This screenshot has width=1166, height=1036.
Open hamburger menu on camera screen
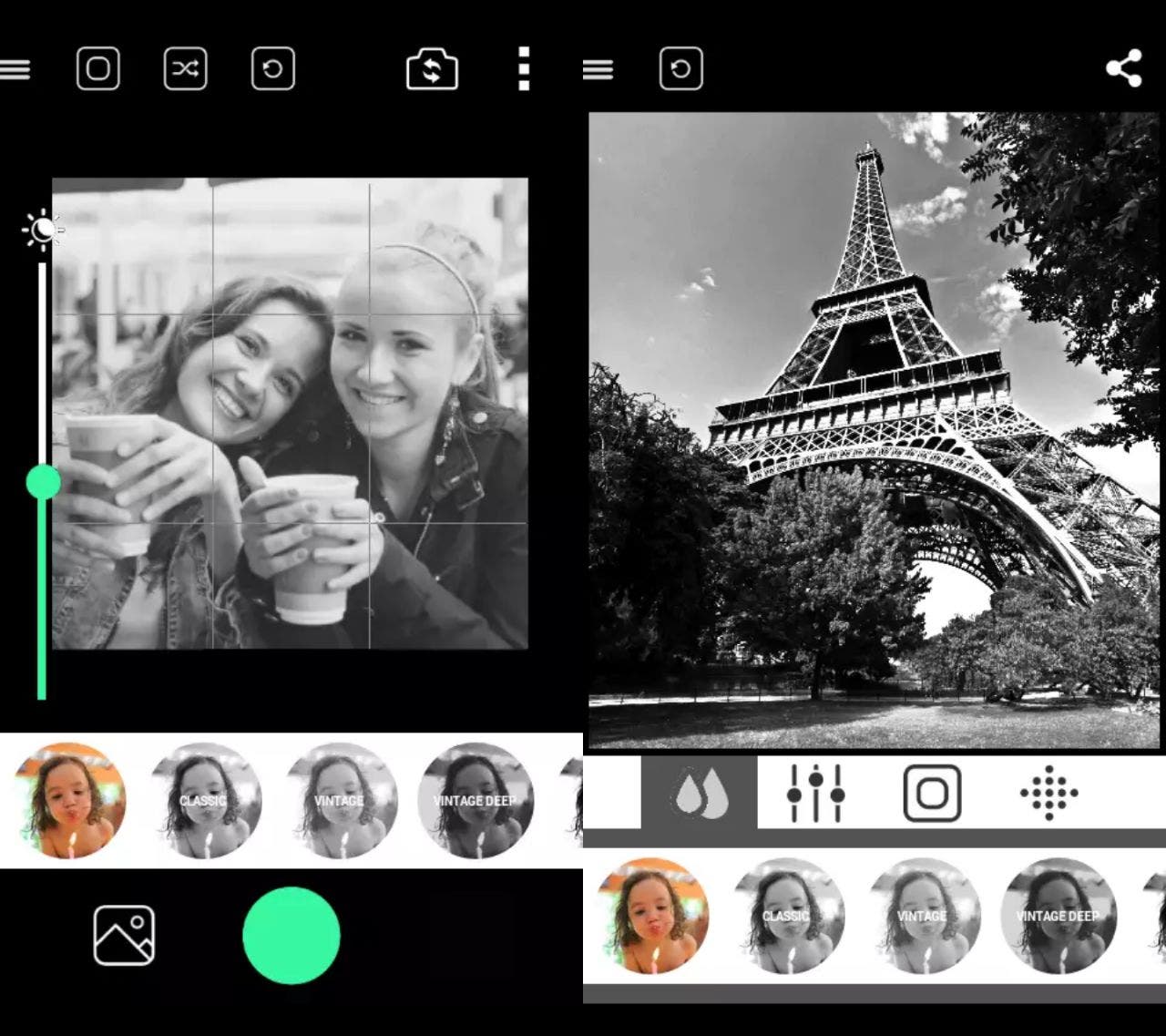coord(15,69)
